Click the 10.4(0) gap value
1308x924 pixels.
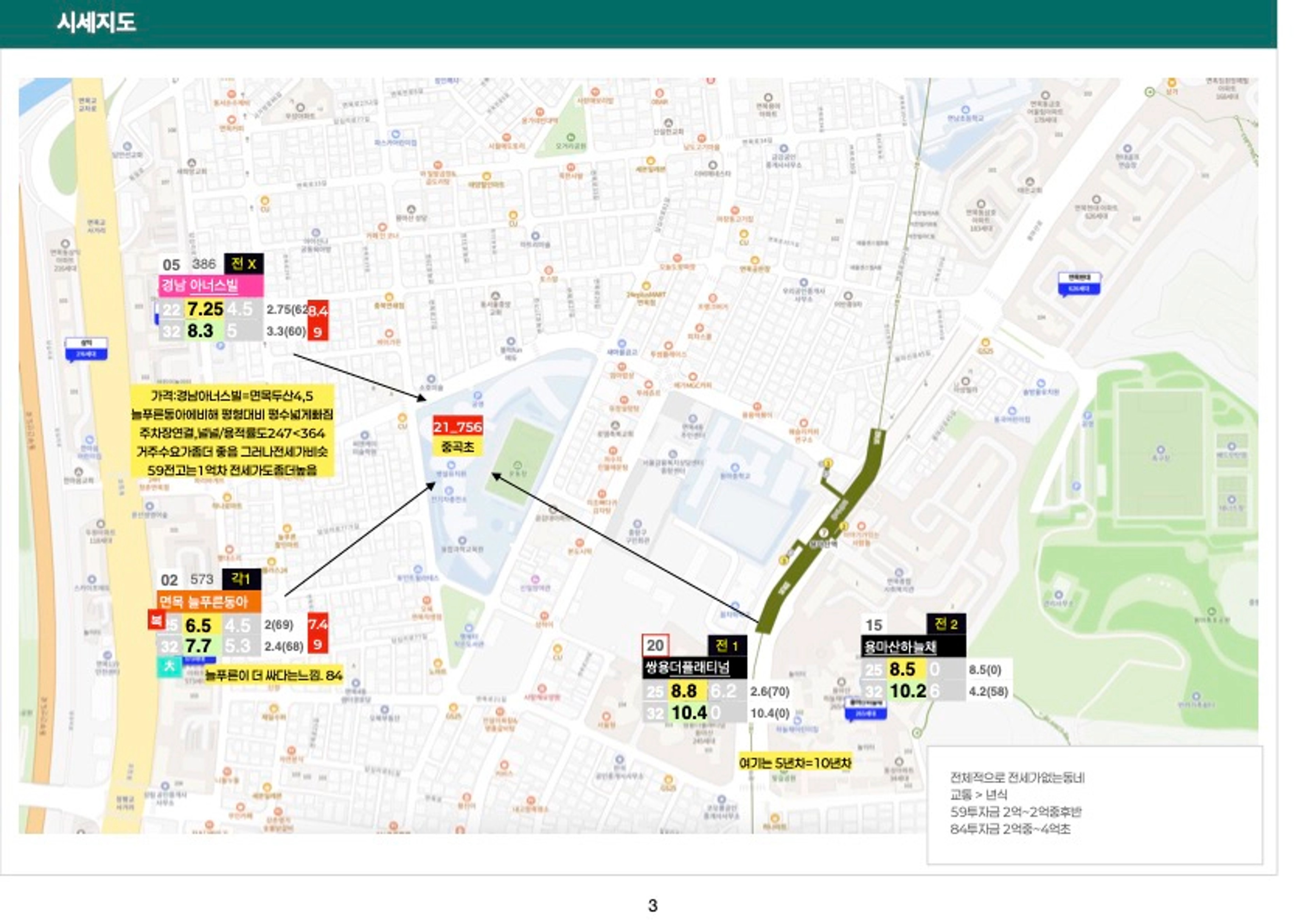[x=770, y=713]
